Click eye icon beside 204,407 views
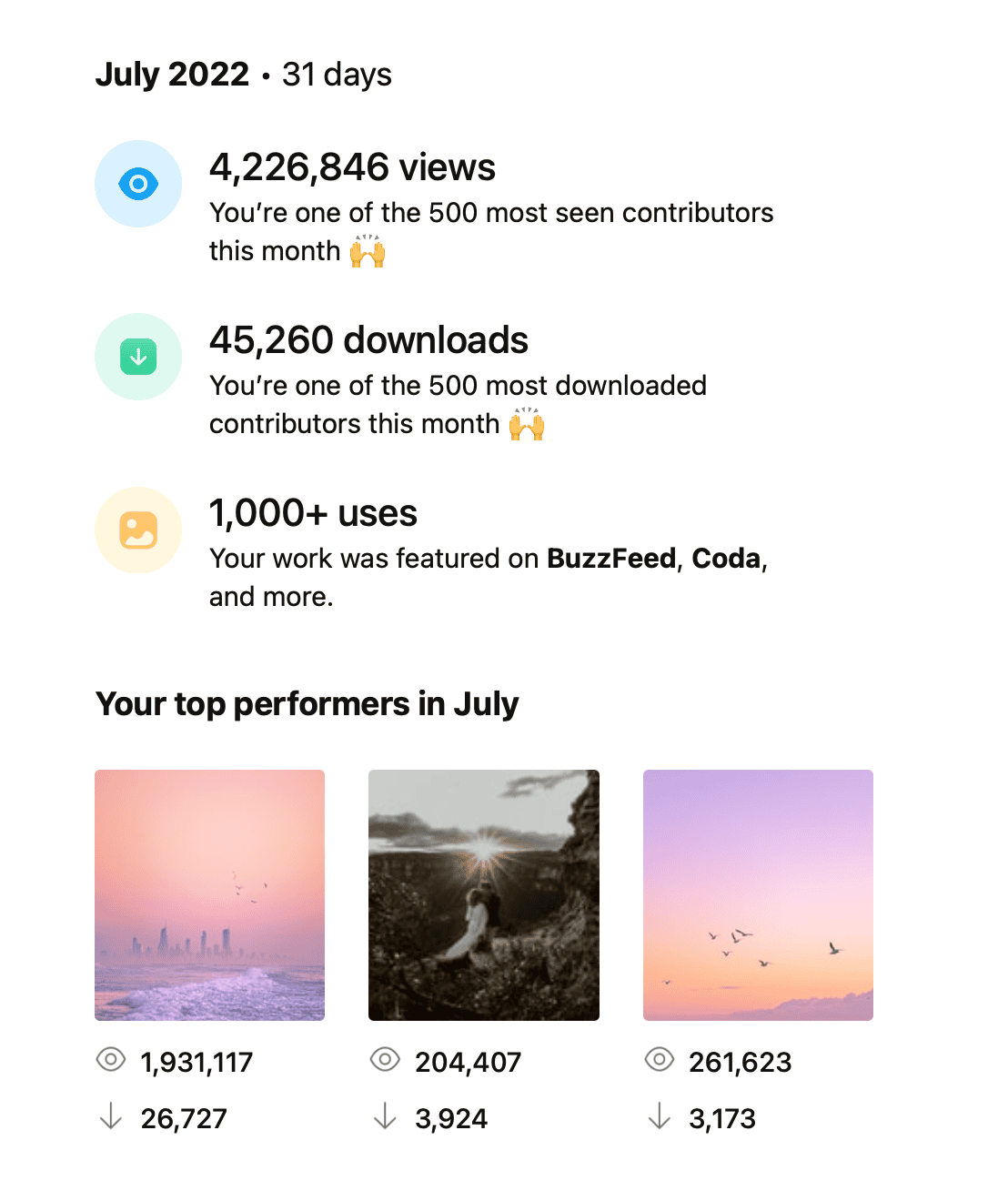Screen dimensions: 1008x1201 pos(385,1060)
